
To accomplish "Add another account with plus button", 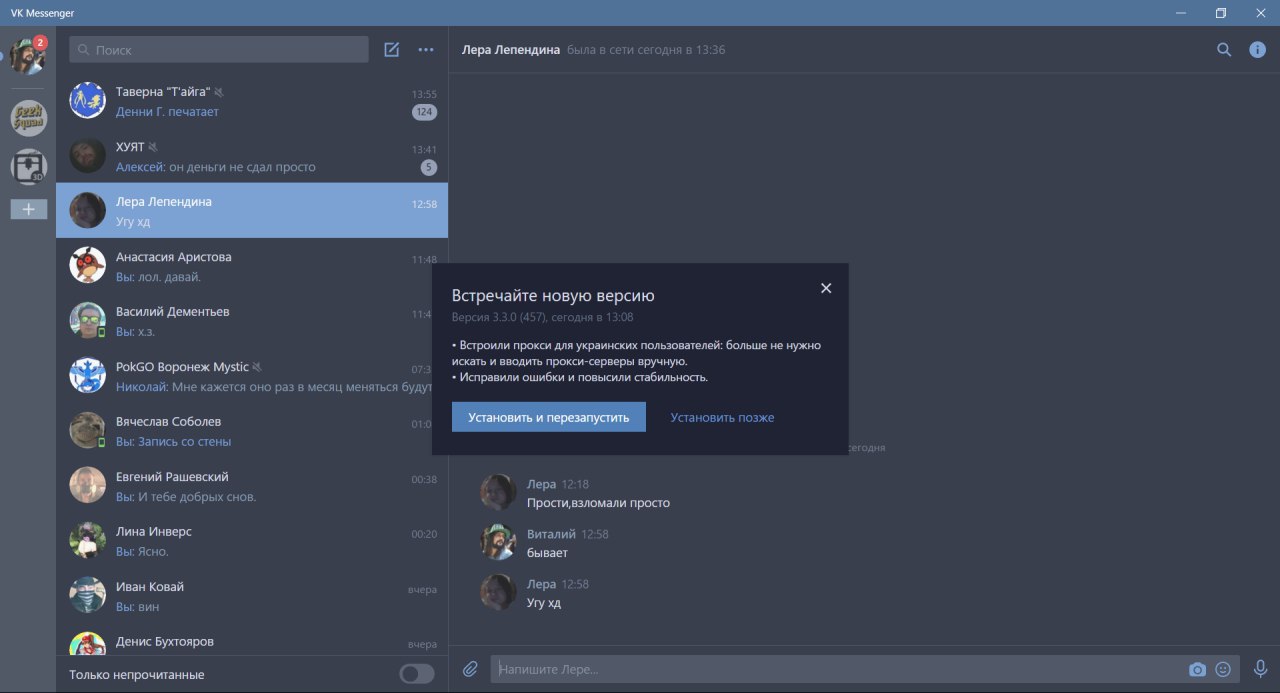I will tap(28, 209).
